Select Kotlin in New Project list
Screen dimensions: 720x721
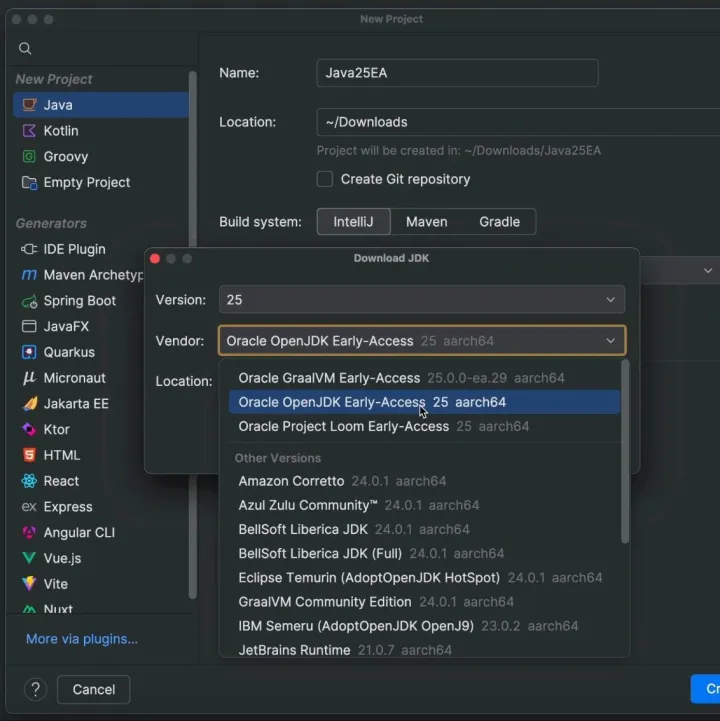tap(101, 131)
